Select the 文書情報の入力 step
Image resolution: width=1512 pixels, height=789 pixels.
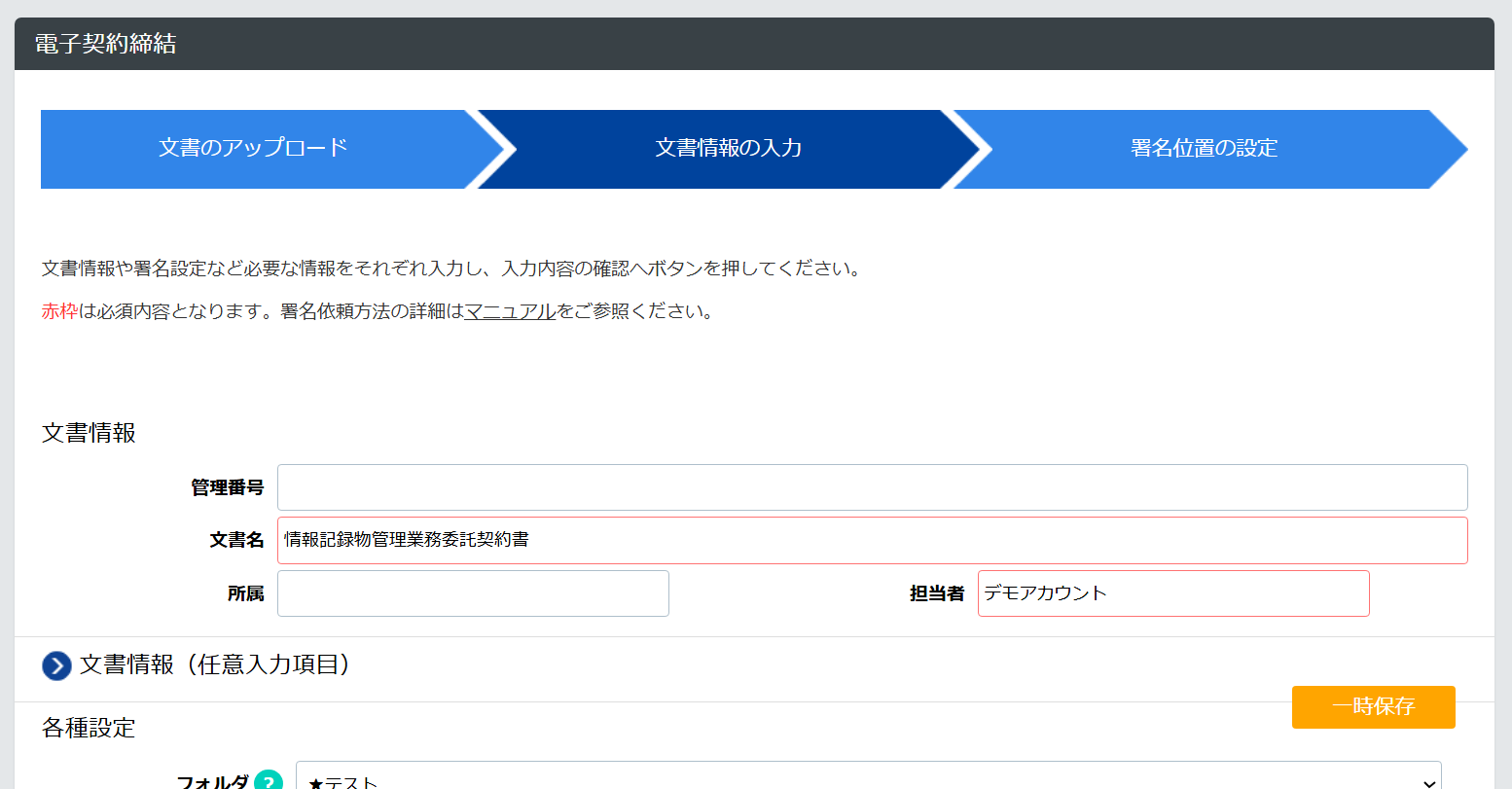pos(728,149)
